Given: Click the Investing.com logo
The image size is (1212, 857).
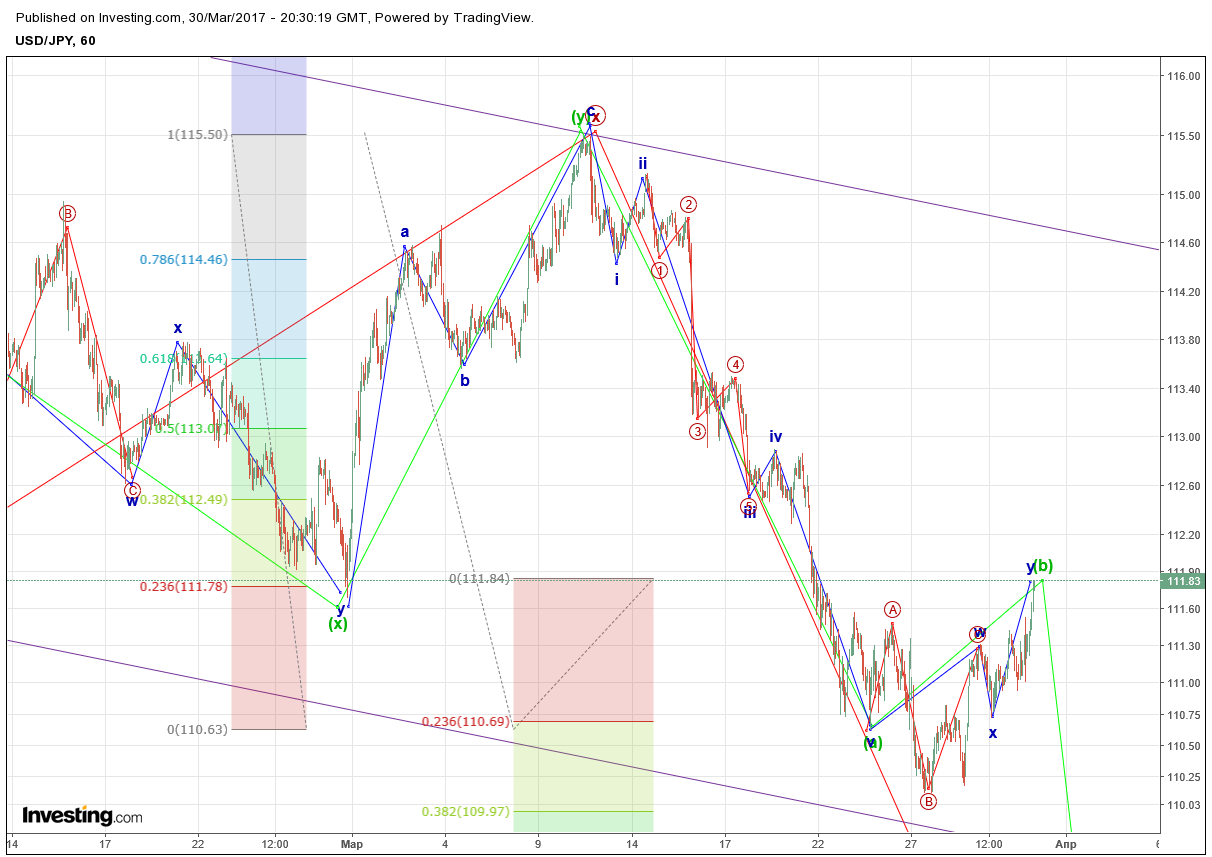Looking at the screenshot, I should click(82, 816).
